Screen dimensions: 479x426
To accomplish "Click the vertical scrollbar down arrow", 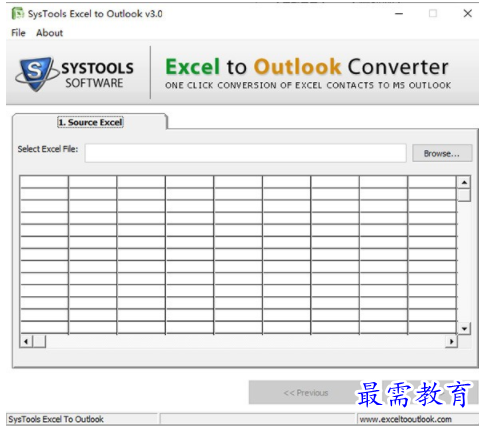I will (x=464, y=329).
